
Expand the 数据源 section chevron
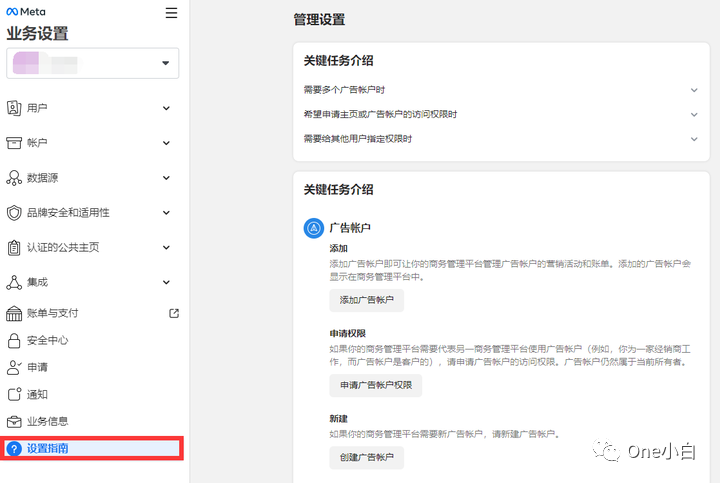(x=166, y=178)
